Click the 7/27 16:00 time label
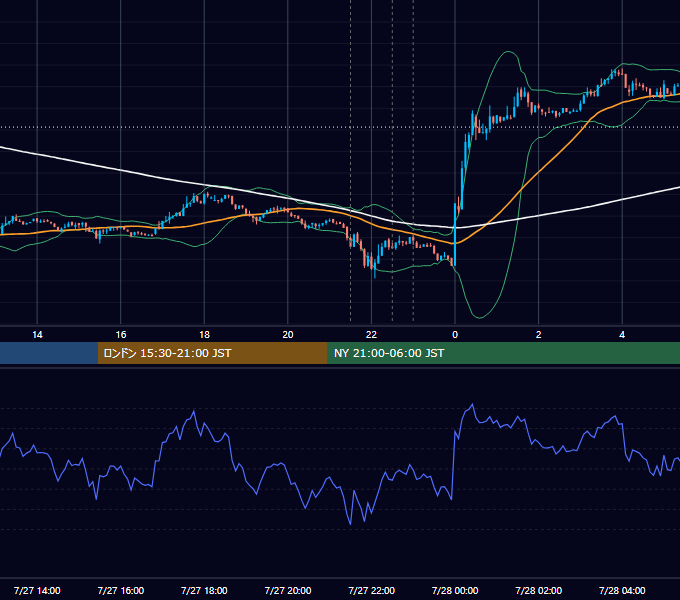The width and height of the screenshot is (680, 600). [121, 590]
